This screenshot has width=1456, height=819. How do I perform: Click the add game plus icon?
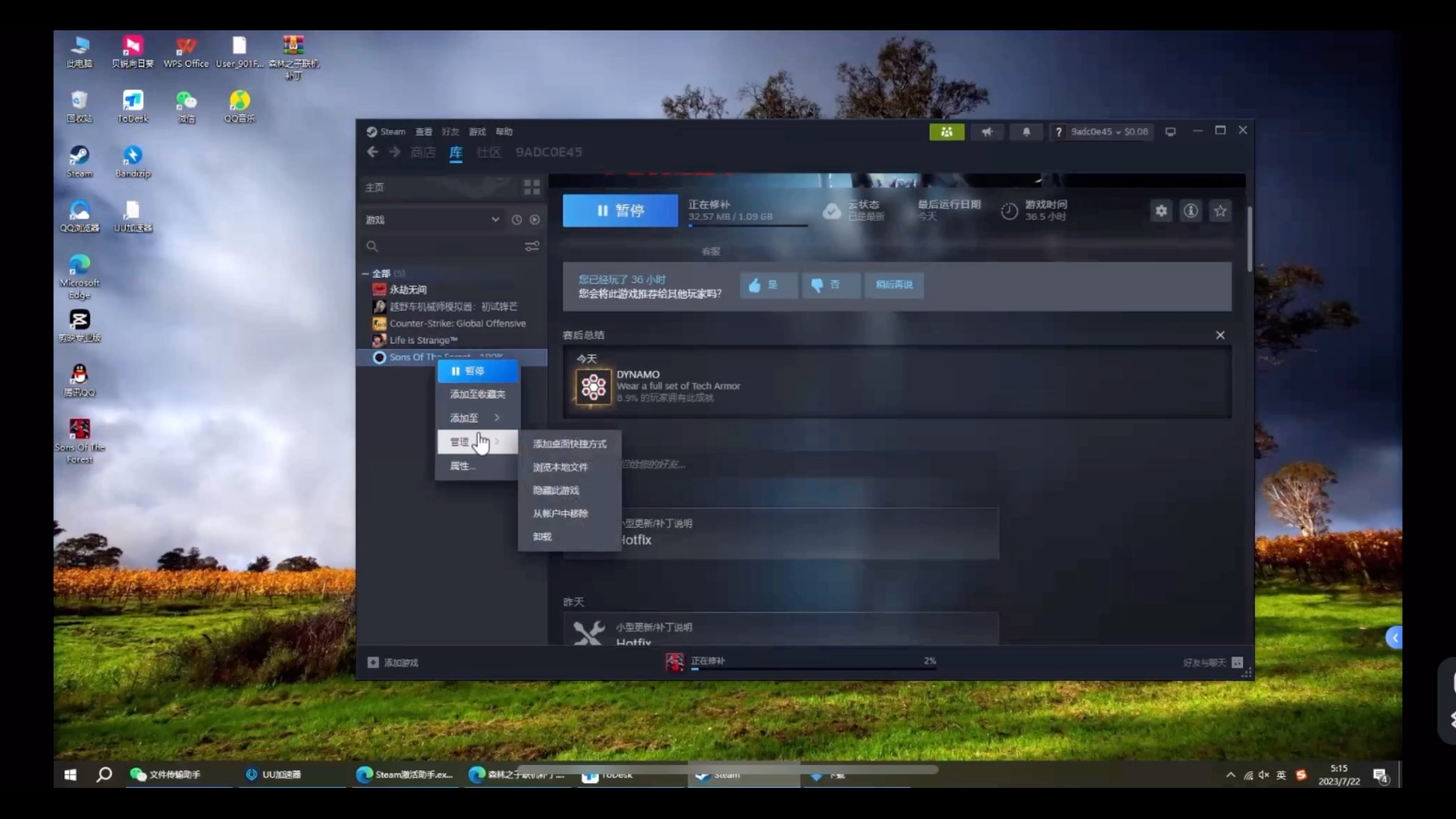pyautogui.click(x=373, y=663)
